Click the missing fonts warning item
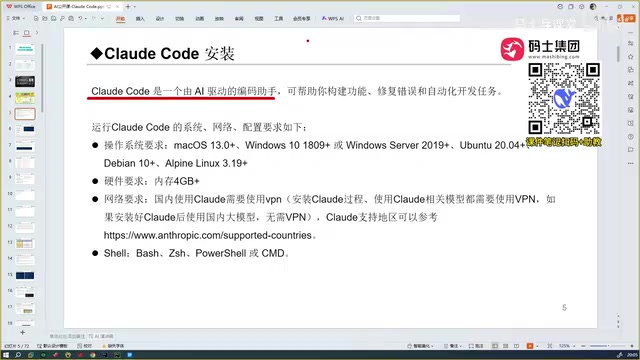 (x=113, y=346)
